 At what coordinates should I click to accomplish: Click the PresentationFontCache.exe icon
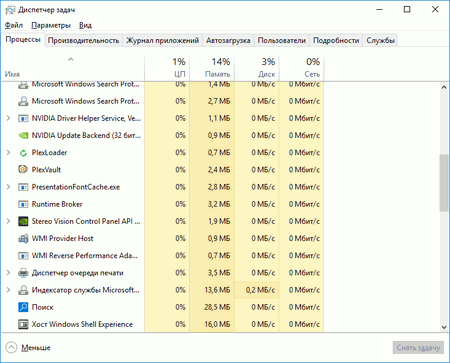point(23,187)
